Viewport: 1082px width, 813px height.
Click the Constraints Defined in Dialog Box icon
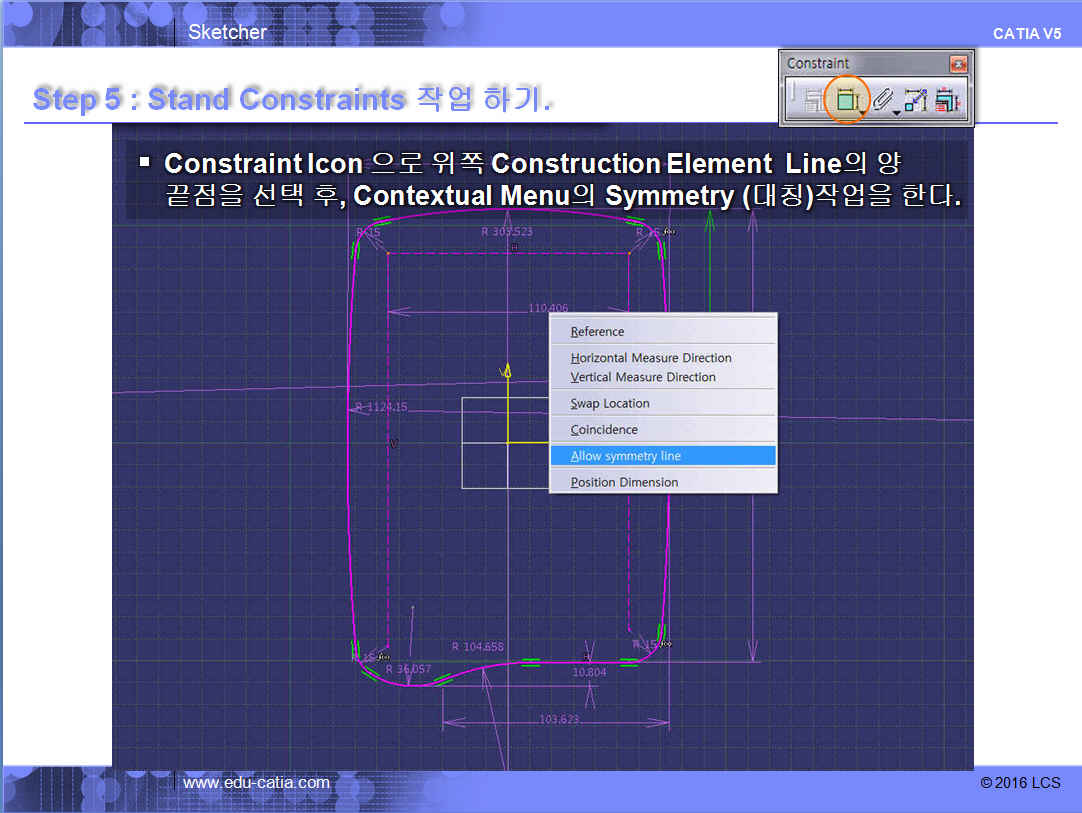point(813,100)
